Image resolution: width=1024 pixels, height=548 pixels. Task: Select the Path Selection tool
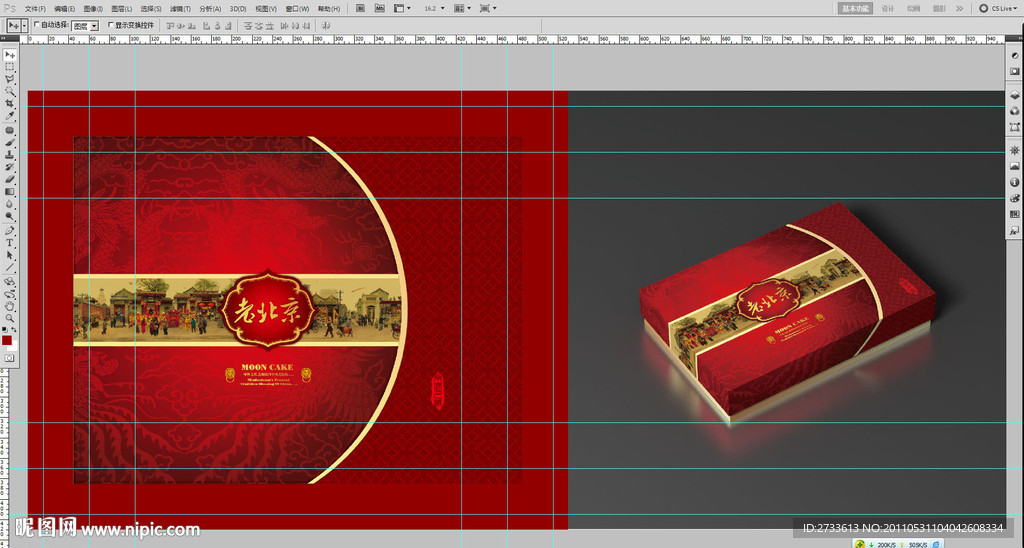[x=9, y=255]
